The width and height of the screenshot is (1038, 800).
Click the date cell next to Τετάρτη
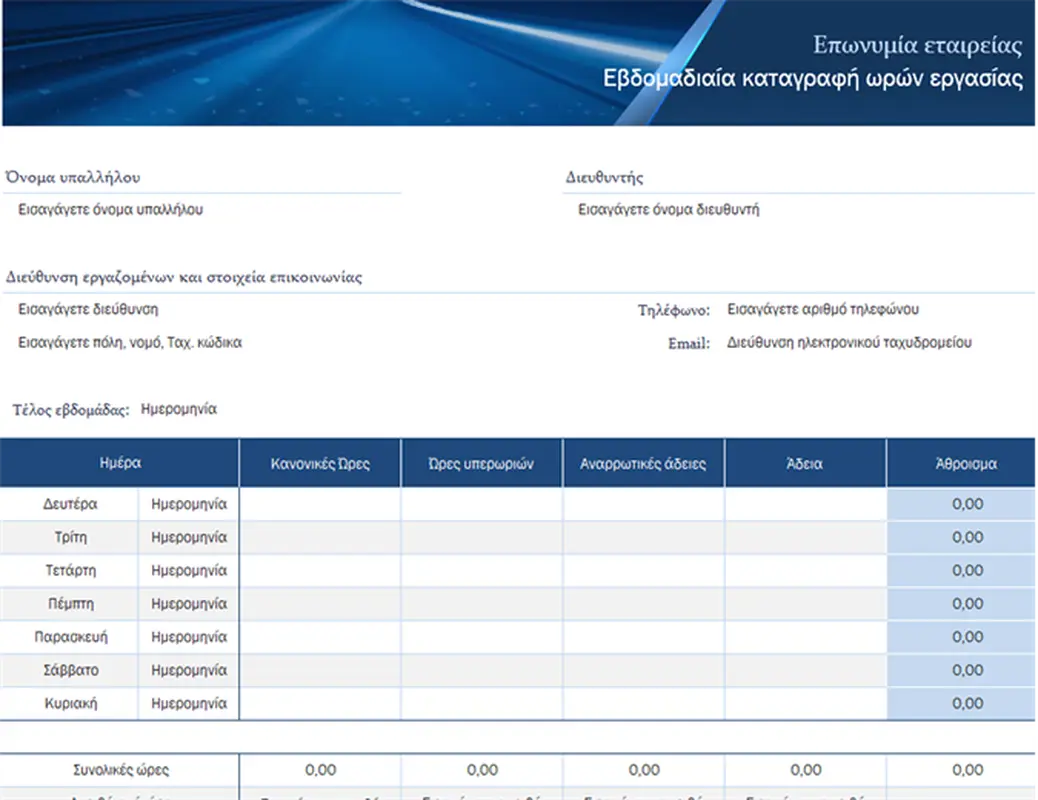click(189, 570)
